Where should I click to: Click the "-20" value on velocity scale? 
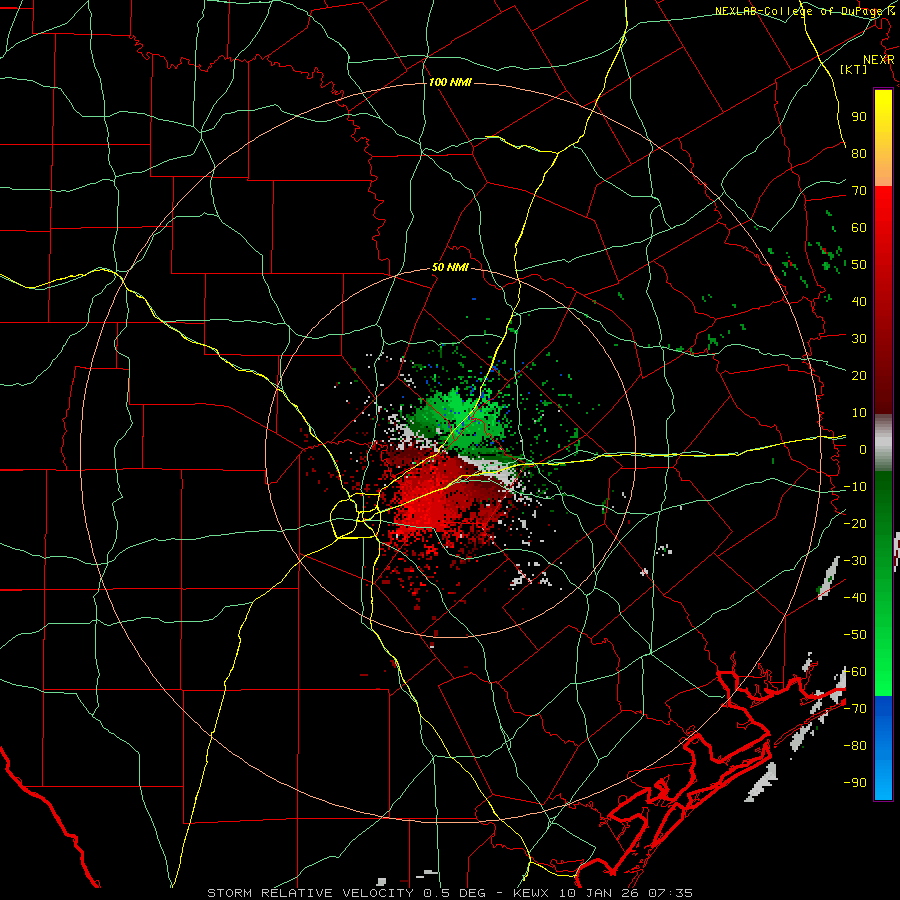point(855,523)
